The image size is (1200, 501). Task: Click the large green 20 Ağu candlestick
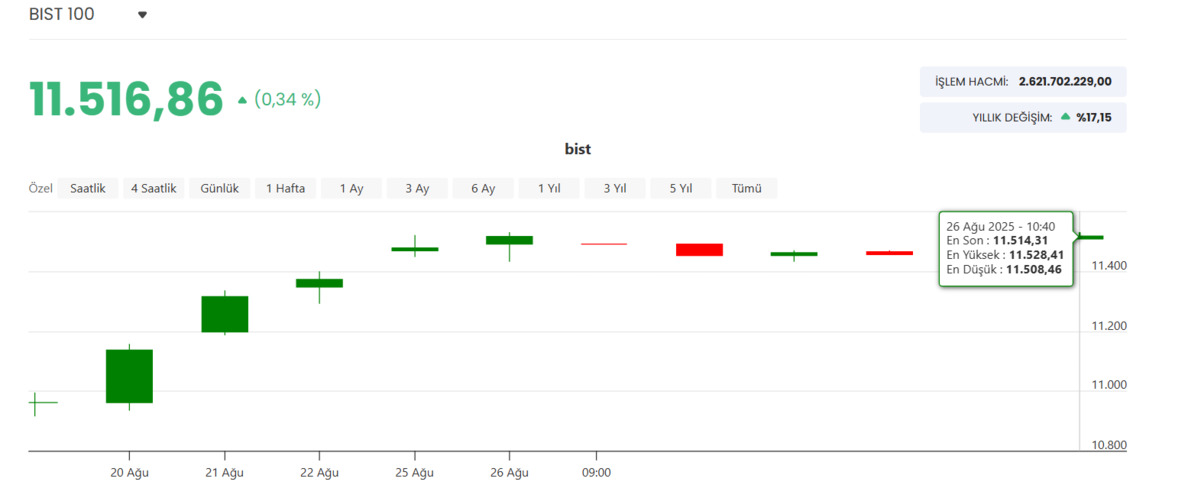(129, 376)
